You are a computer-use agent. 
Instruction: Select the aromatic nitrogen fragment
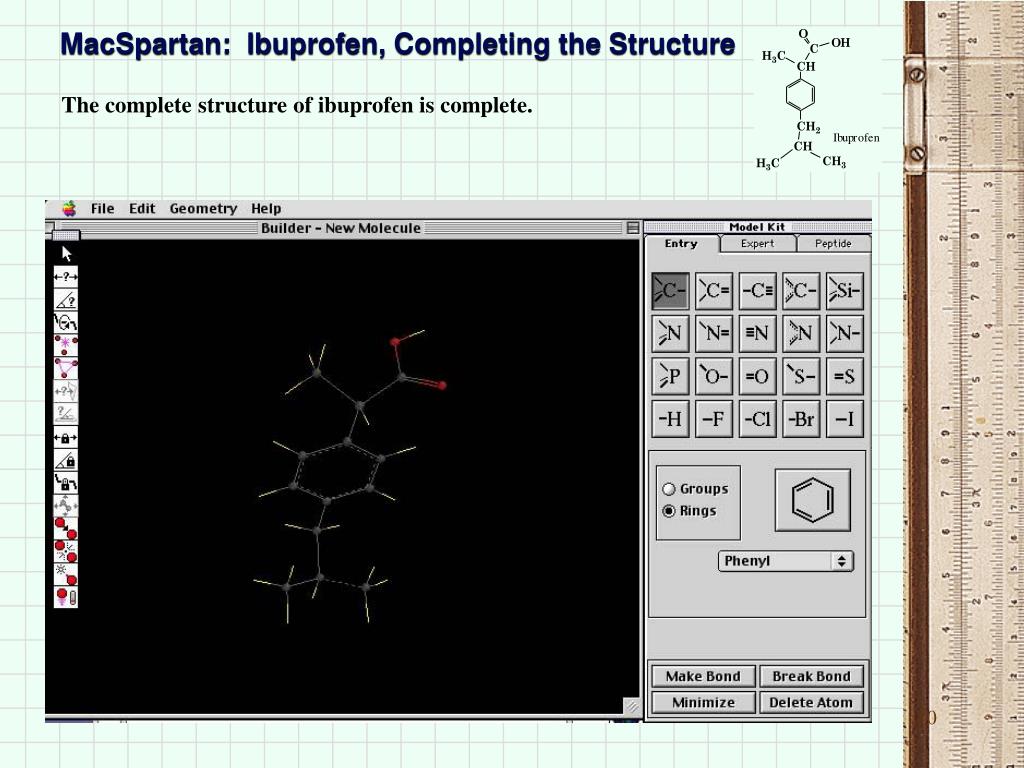(x=801, y=333)
